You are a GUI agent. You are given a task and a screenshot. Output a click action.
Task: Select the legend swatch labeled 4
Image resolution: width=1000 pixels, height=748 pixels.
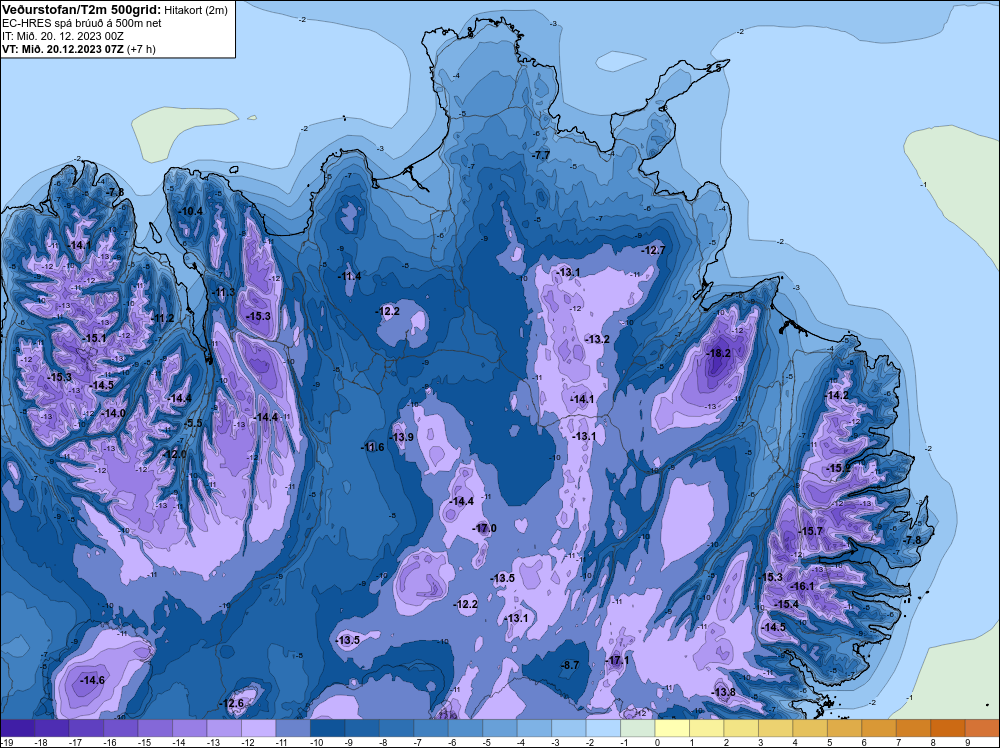(810, 728)
